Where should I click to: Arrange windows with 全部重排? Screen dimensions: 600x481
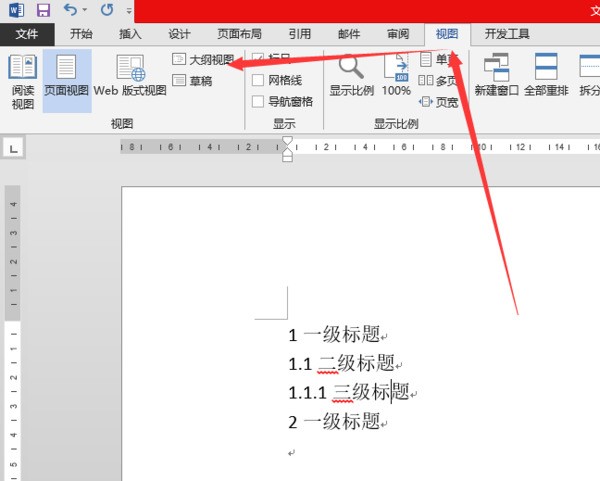click(546, 76)
